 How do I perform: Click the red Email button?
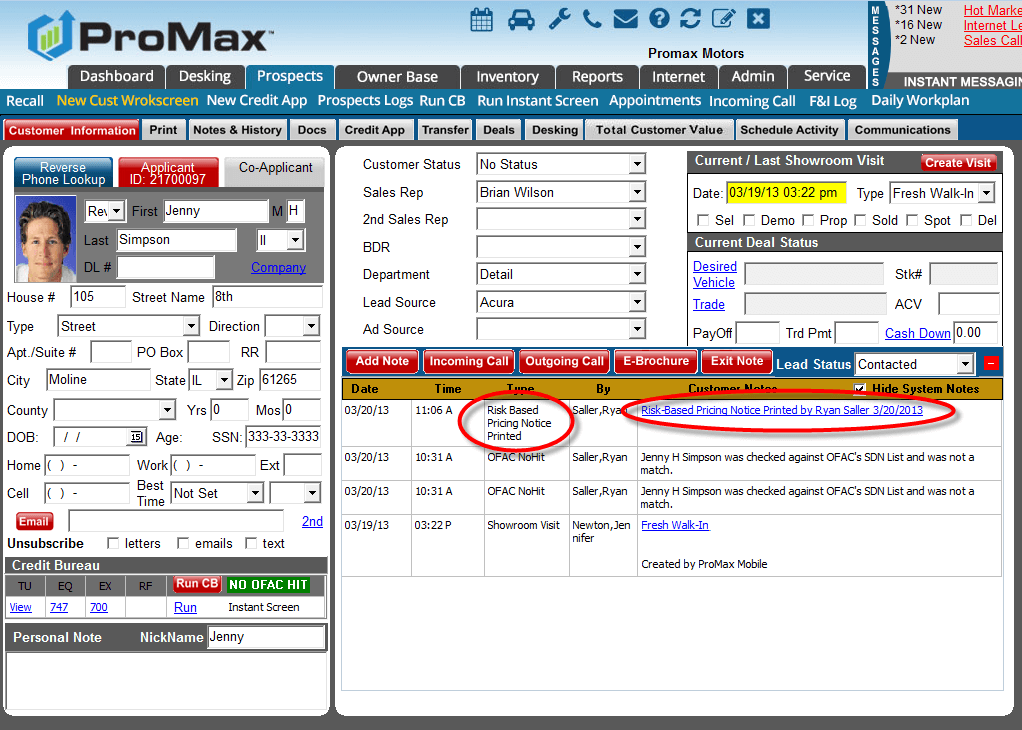(34, 521)
